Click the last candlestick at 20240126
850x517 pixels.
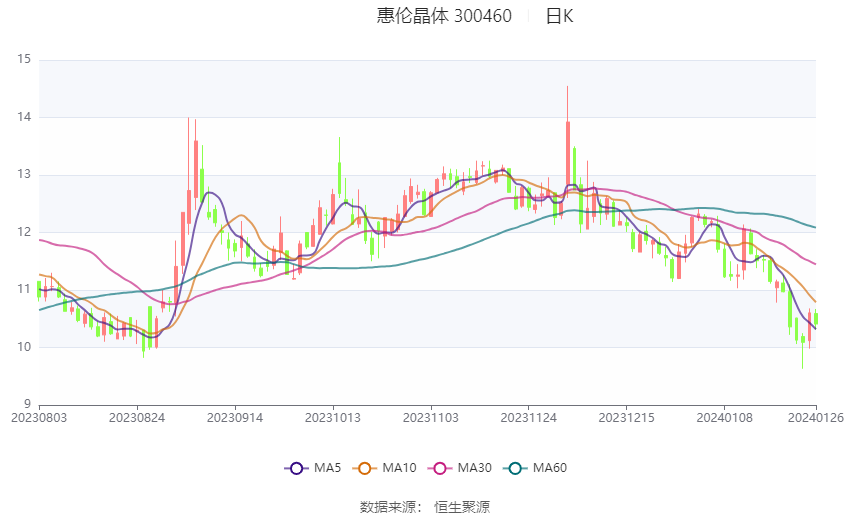[x=816, y=319]
